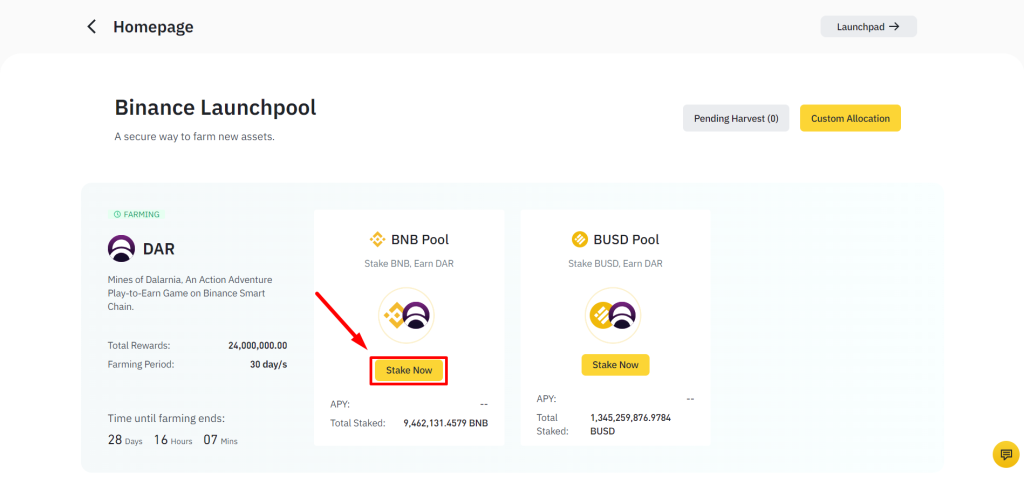1024x477 pixels.
Task: Click the back arrow beside Homepage
Action: 92,27
